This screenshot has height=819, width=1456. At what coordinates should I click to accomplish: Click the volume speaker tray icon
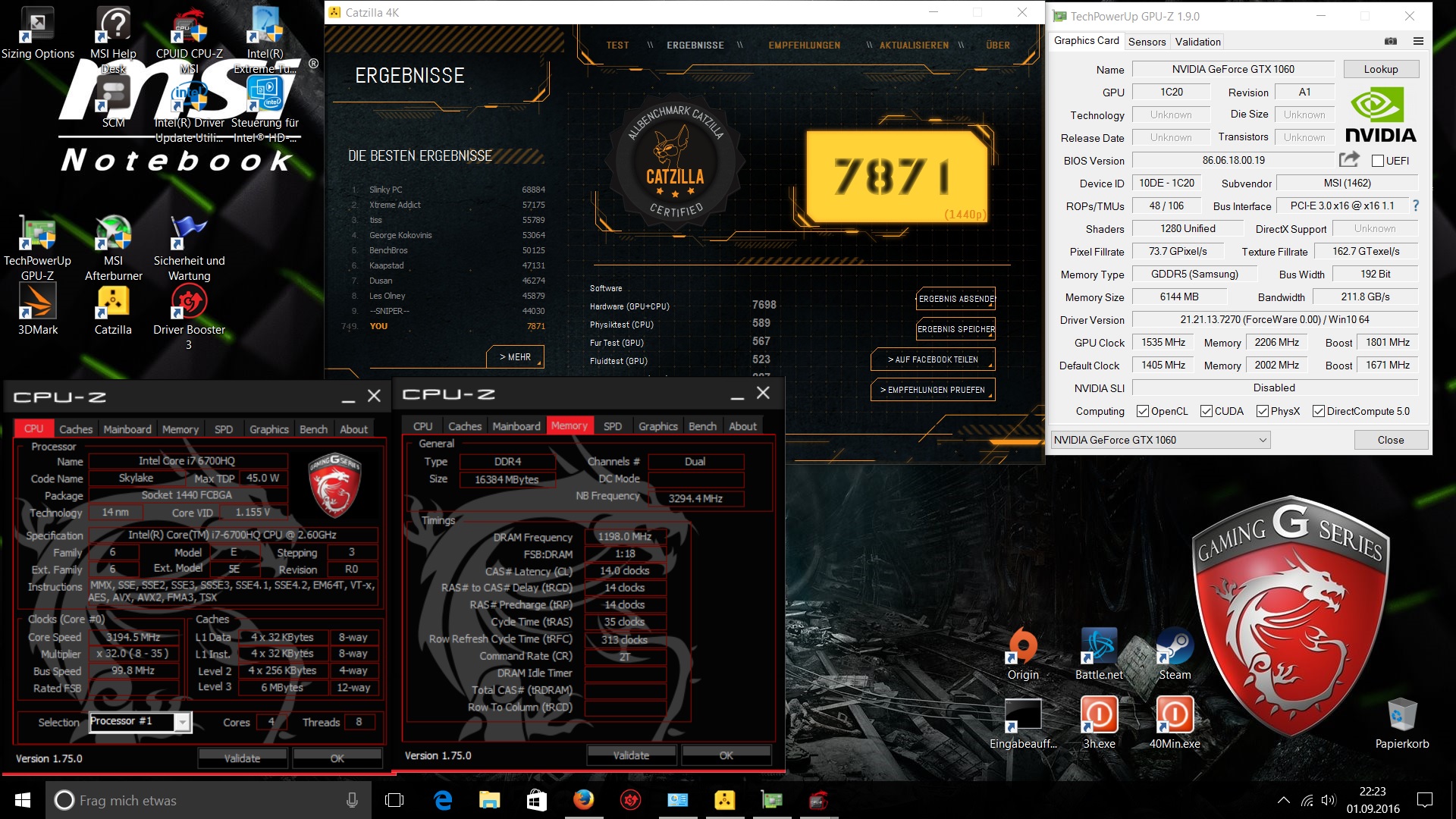pyautogui.click(x=1328, y=800)
